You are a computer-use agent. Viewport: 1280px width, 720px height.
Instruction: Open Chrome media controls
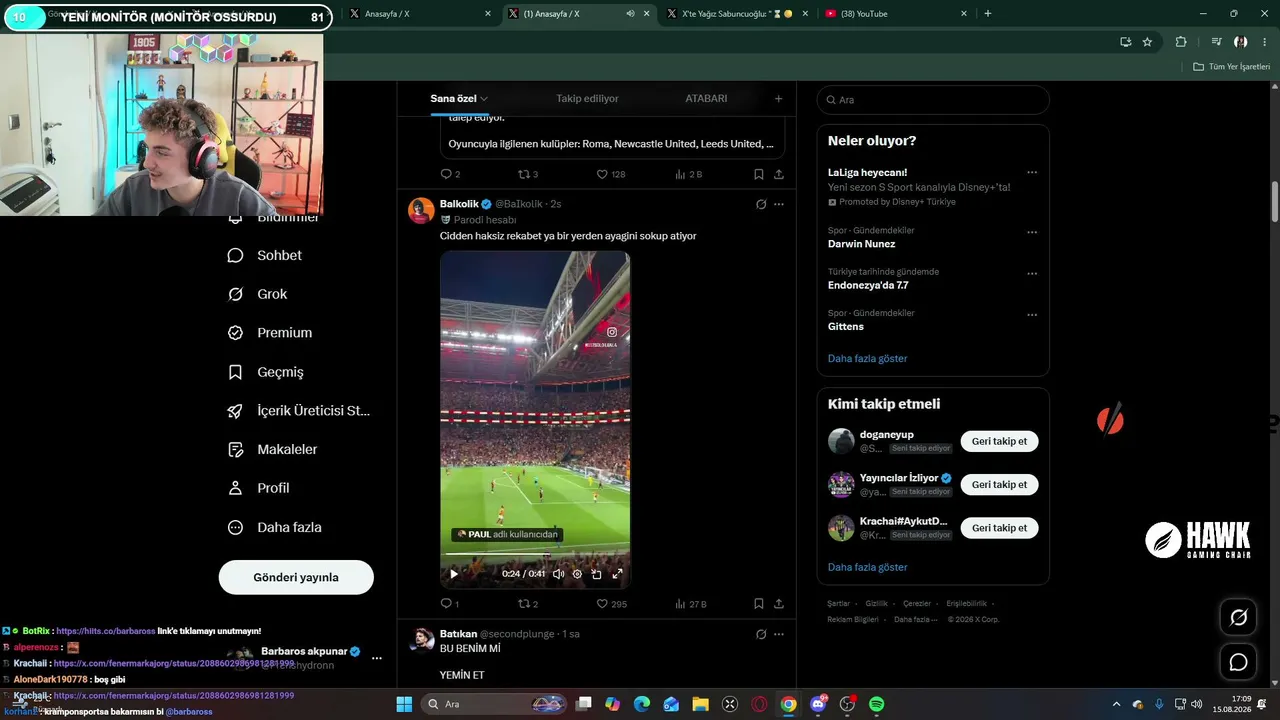1216,42
